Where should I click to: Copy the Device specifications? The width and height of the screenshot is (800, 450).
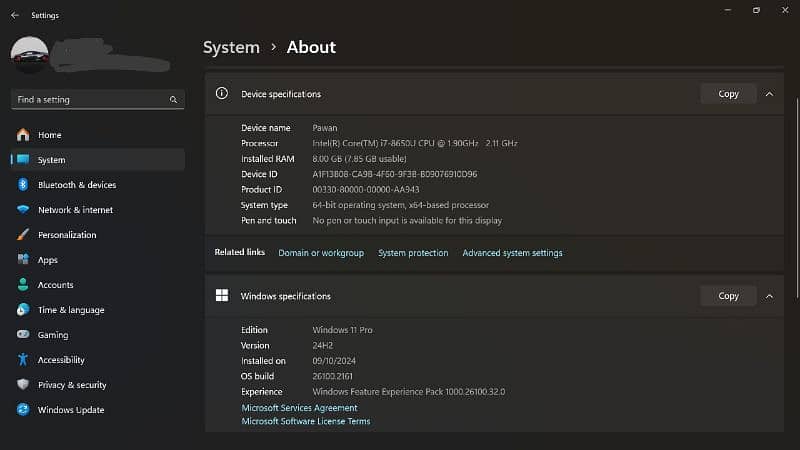(x=728, y=94)
